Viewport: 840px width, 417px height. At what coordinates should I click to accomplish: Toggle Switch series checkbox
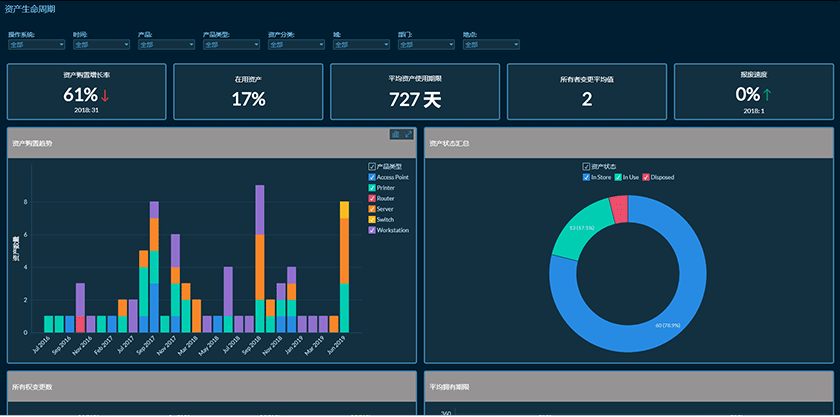coord(372,220)
